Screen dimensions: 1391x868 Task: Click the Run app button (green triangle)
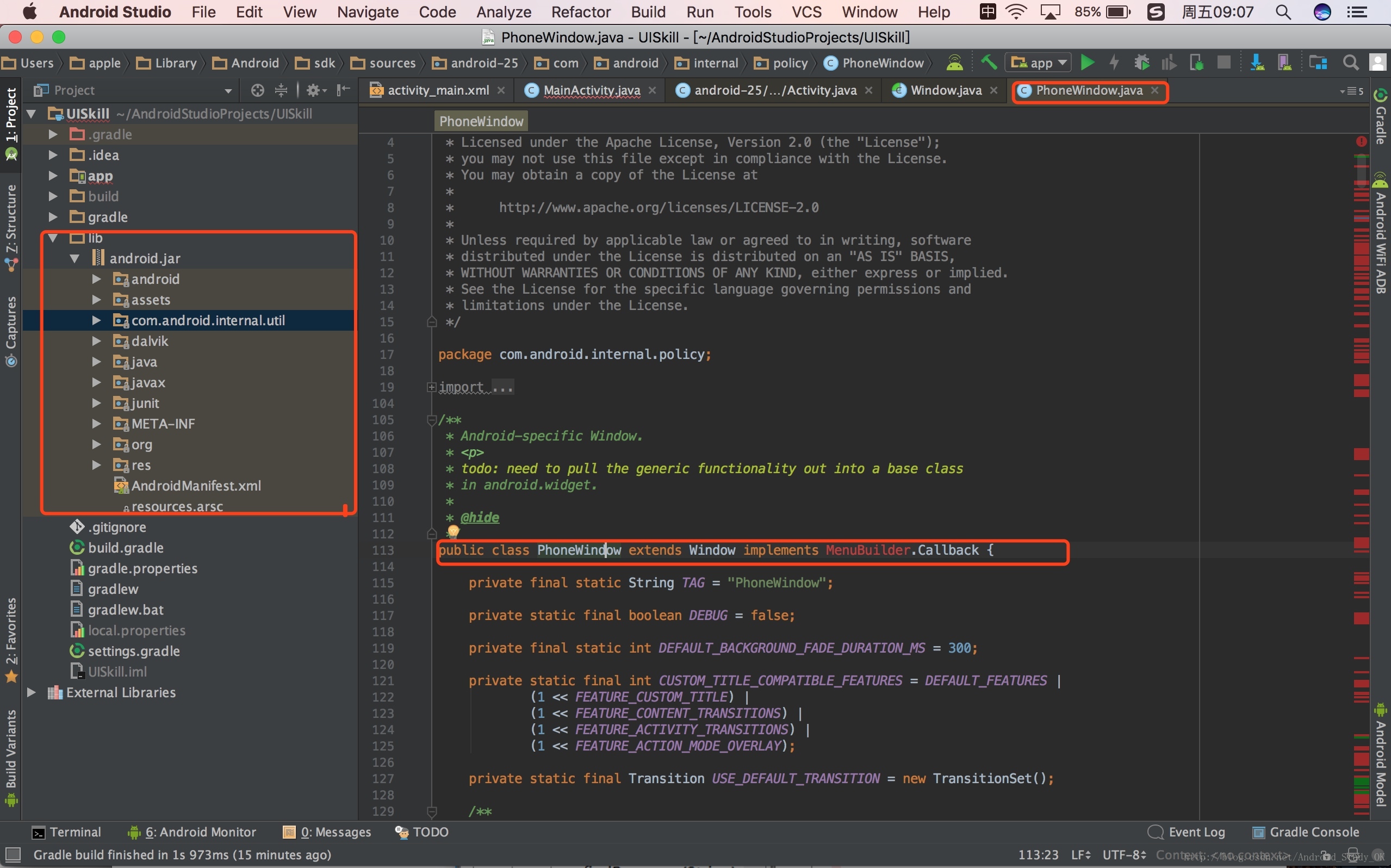point(1089,63)
